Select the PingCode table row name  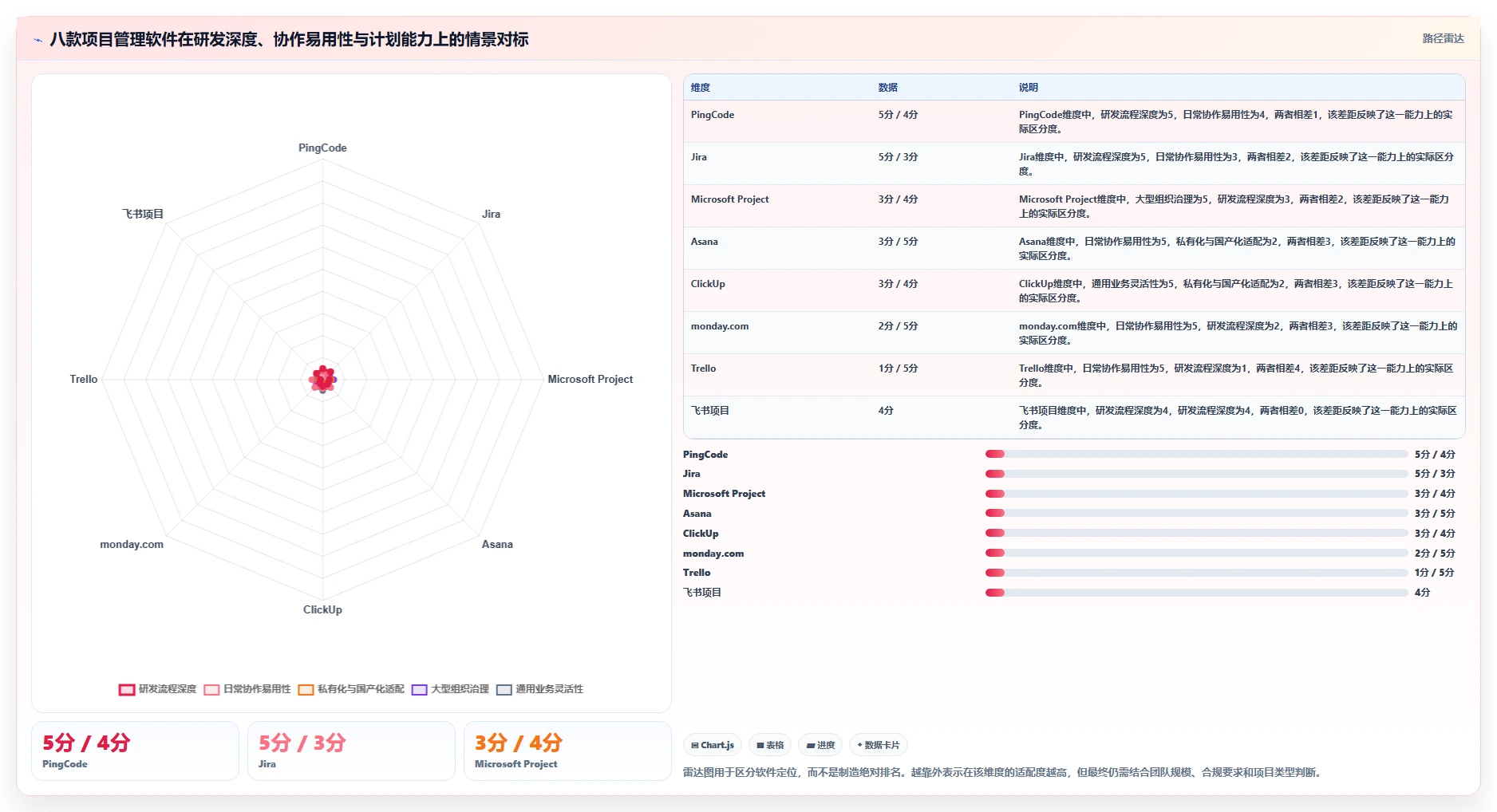pyautogui.click(x=713, y=115)
